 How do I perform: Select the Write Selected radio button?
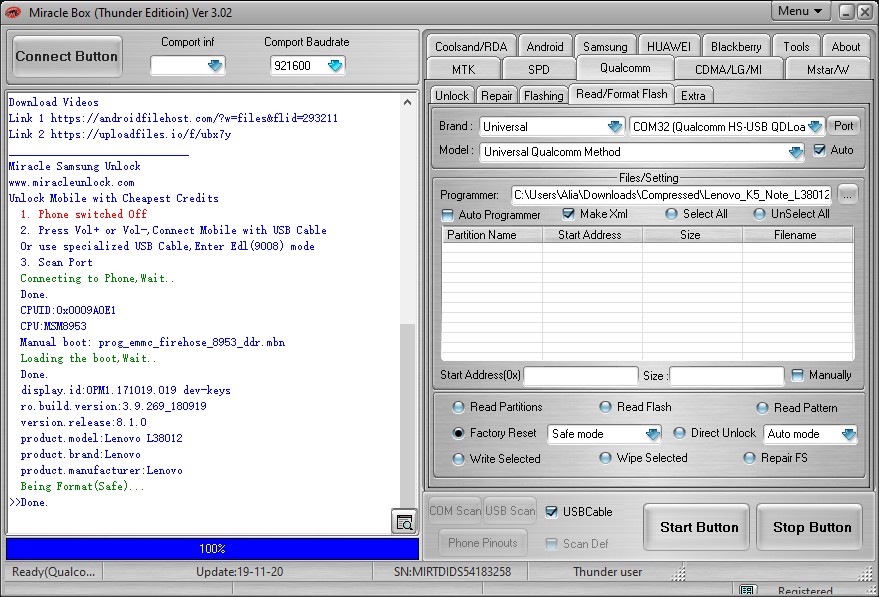pos(458,459)
